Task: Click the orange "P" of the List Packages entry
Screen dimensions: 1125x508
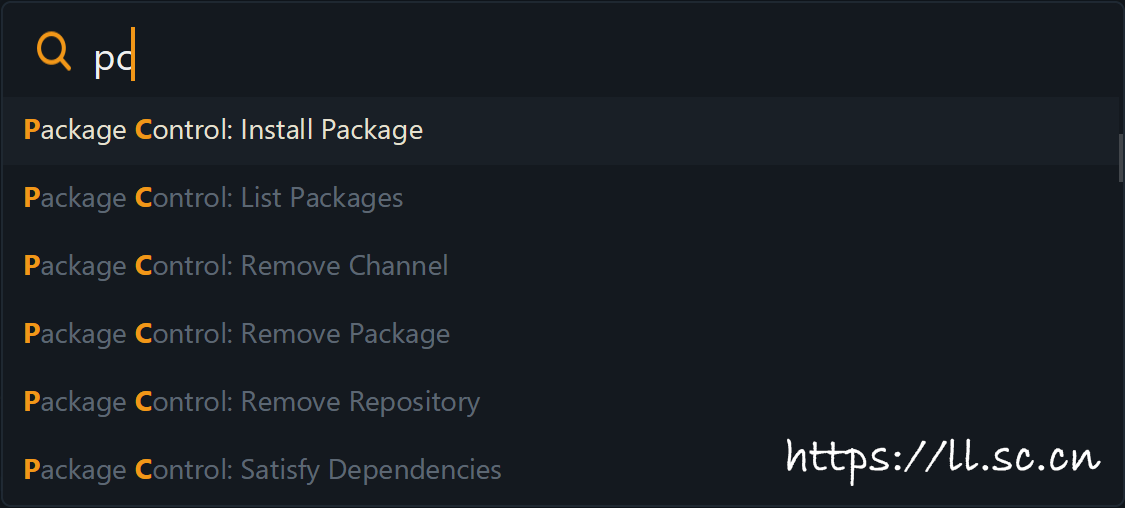Action: click(x=31, y=198)
